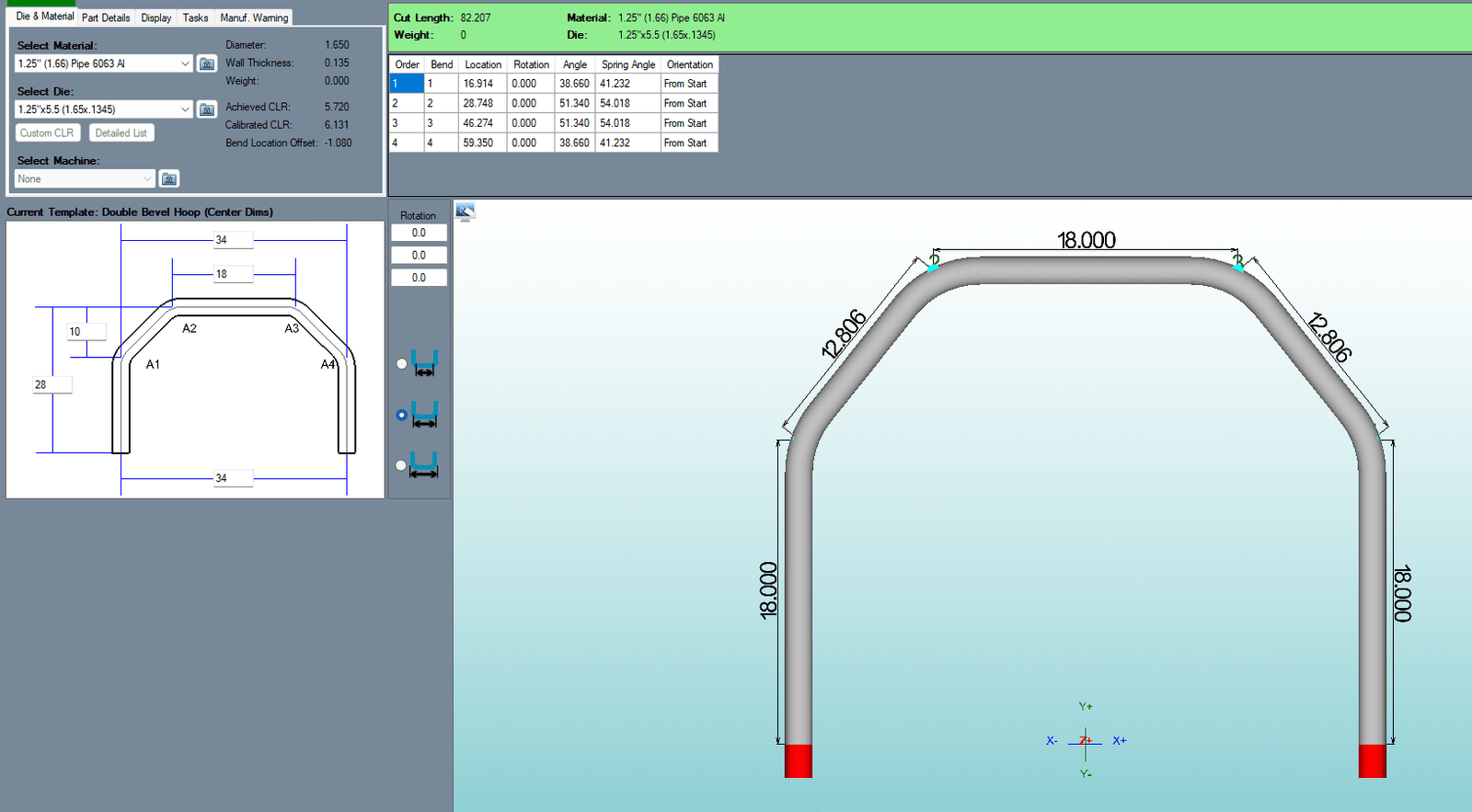The image size is (1472, 812).
Task: Open the material library next to Select Material
Action: [207, 63]
